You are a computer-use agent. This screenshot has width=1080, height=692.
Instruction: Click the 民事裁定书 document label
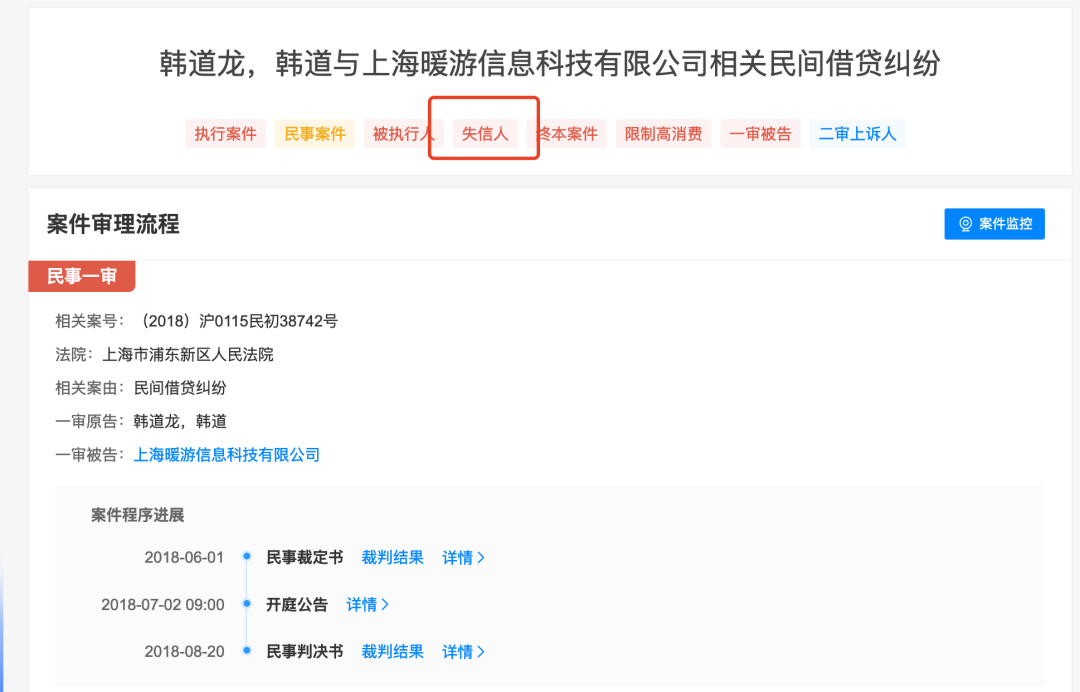[x=304, y=557]
